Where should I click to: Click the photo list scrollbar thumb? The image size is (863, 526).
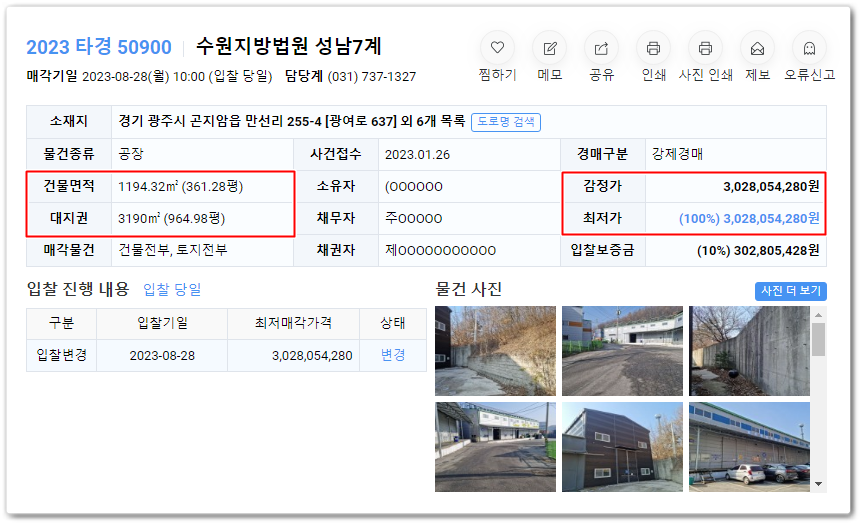tap(818, 339)
